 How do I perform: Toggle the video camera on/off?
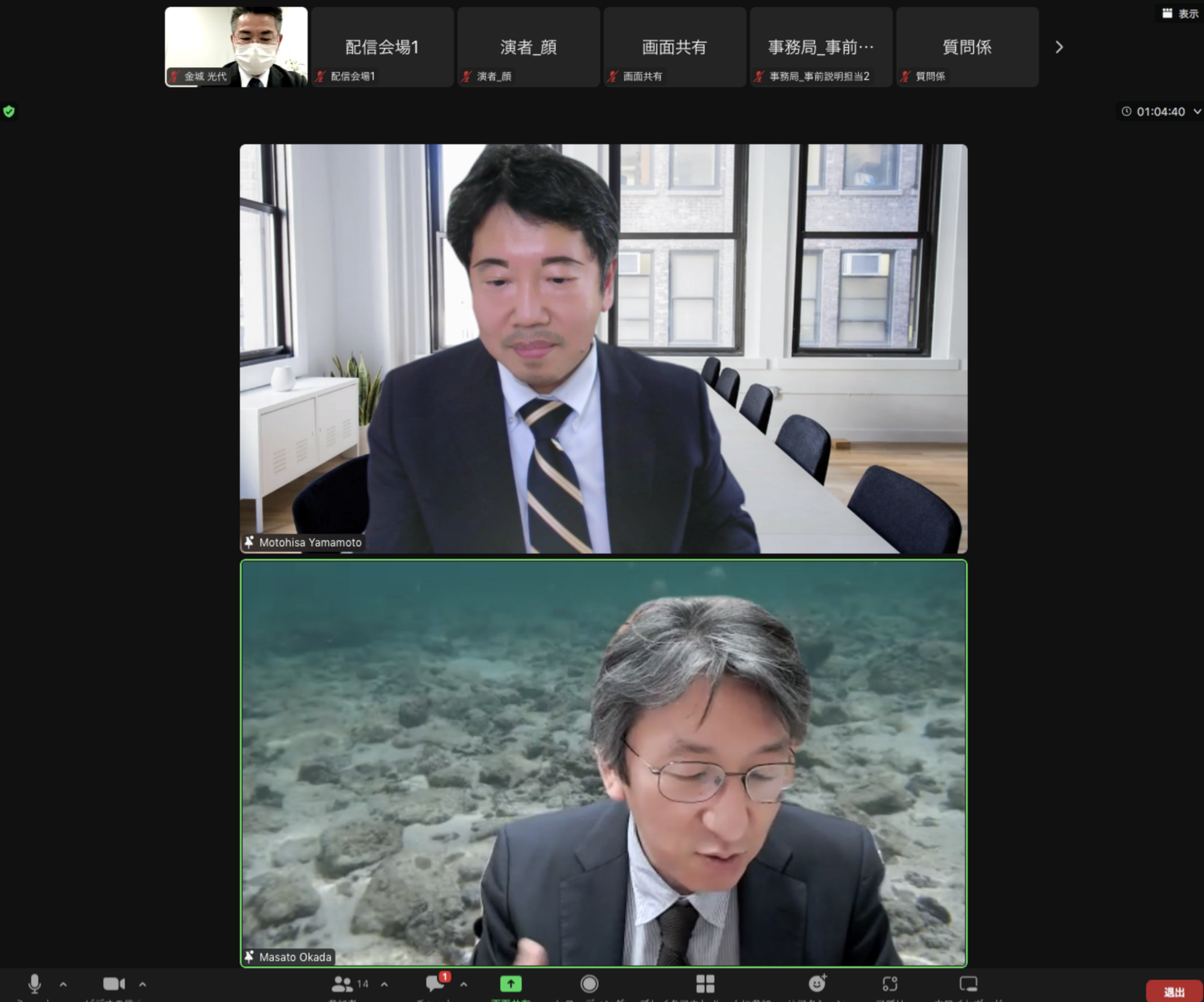(x=113, y=983)
